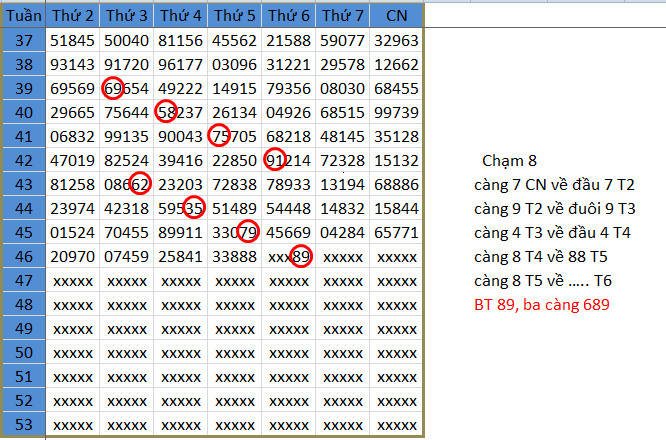Screen dimensions: 666x440
Task: Click cell with value 03096
Action: coord(234,65)
